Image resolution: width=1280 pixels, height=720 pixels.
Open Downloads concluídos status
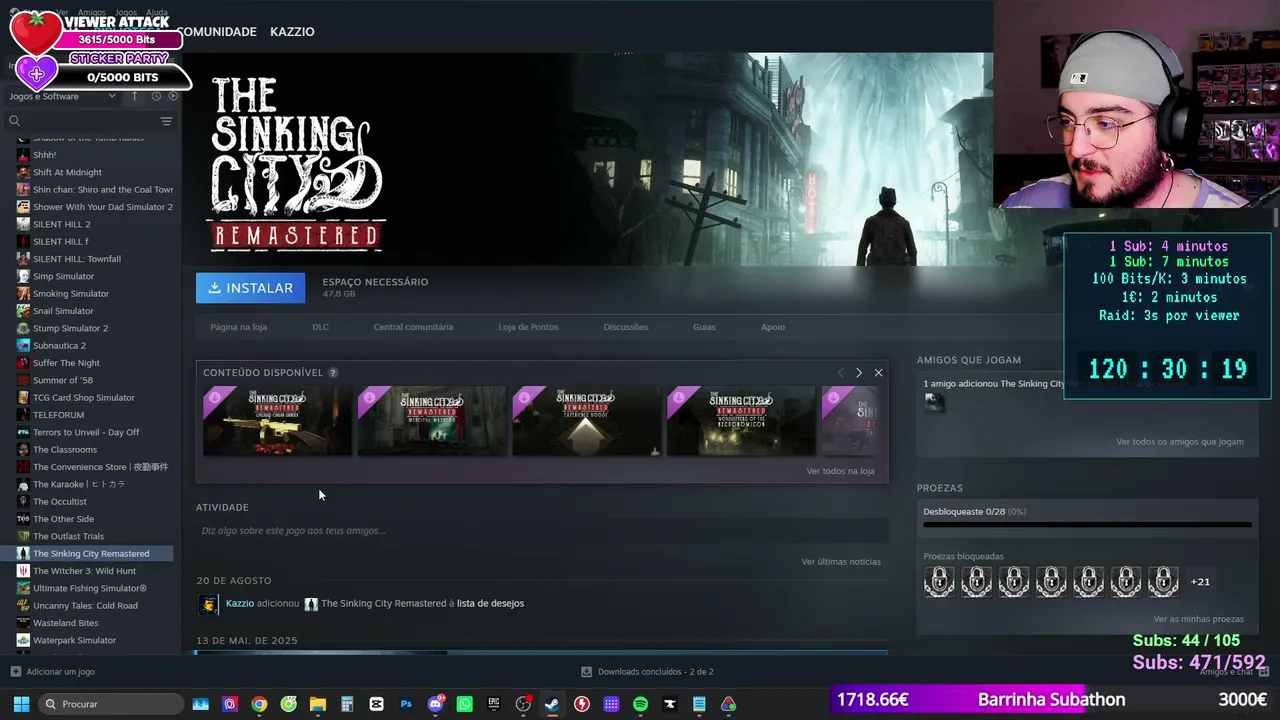648,672
